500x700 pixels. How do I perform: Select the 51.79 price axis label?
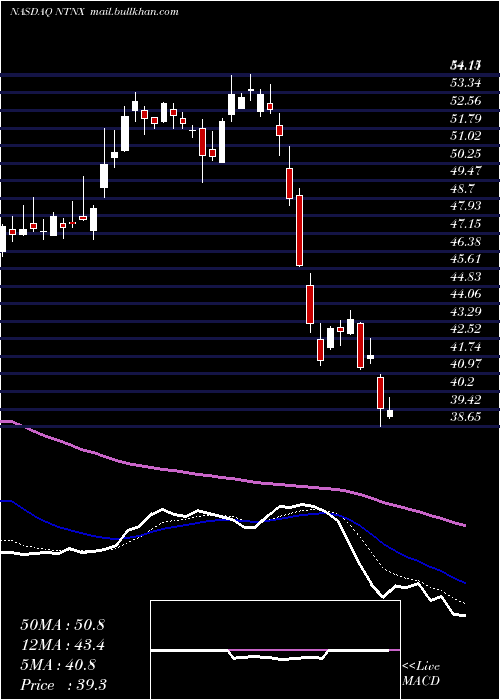(465, 119)
